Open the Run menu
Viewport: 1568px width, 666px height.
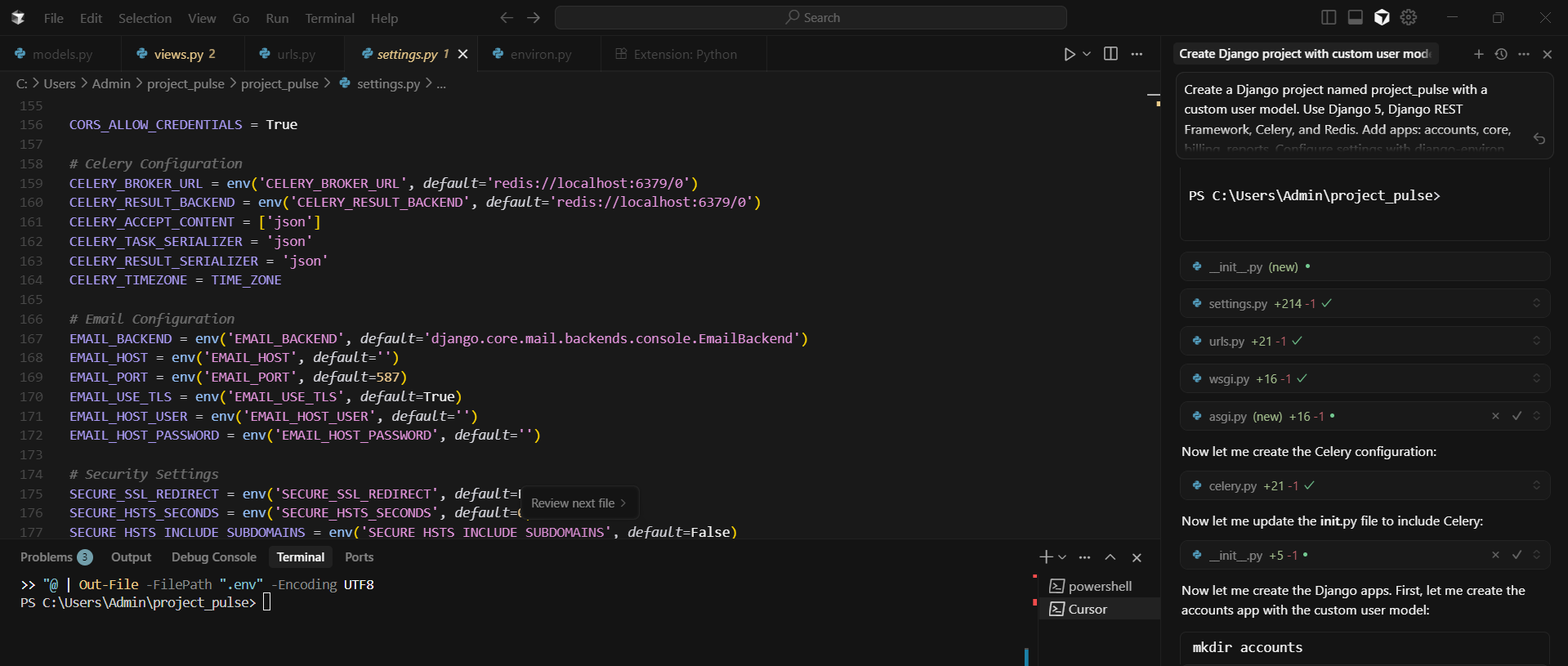point(277,18)
